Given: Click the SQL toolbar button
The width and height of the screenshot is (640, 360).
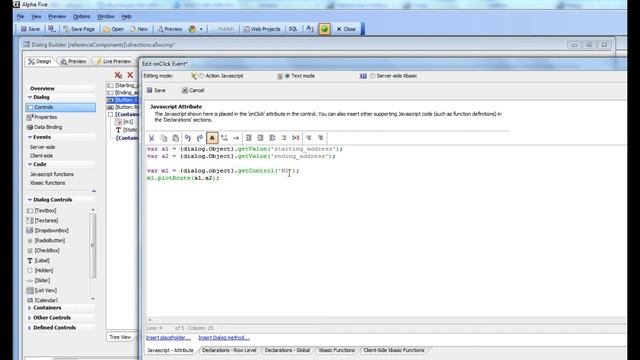Looking at the screenshot, I should point(293,29).
